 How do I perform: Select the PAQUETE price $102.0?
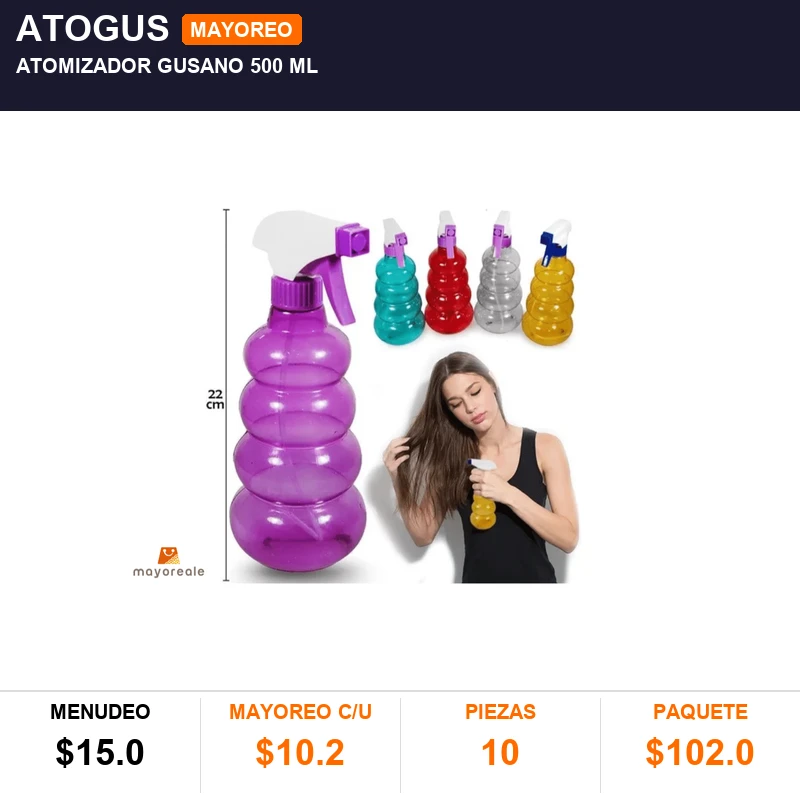click(700, 752)
